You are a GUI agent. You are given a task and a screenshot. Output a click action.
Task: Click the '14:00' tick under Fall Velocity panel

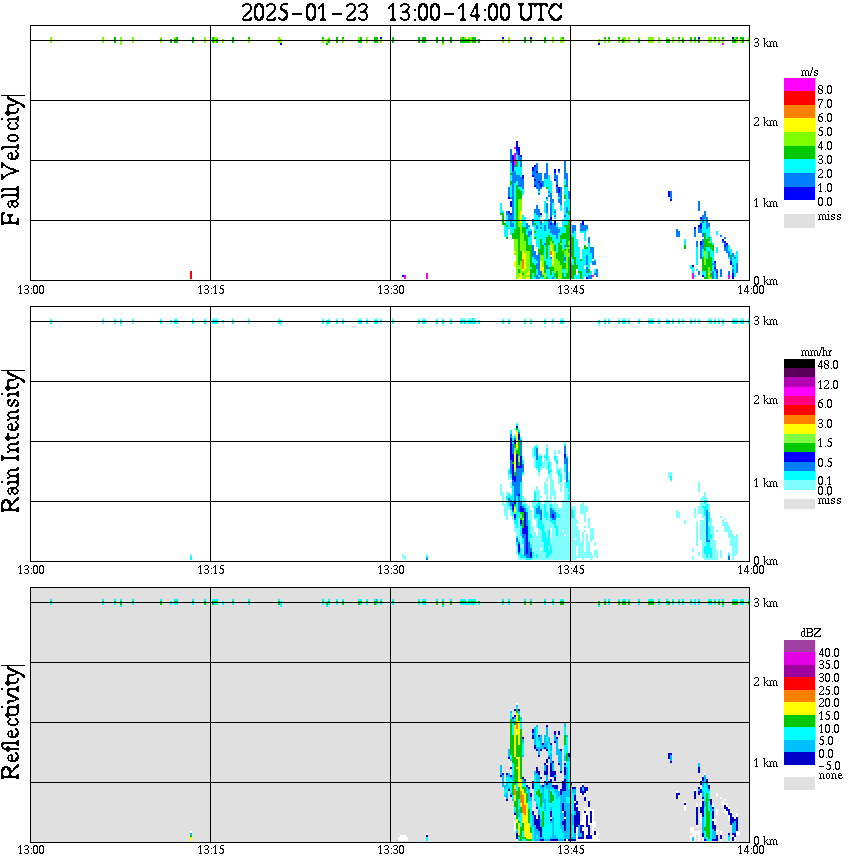click(751, 290)
